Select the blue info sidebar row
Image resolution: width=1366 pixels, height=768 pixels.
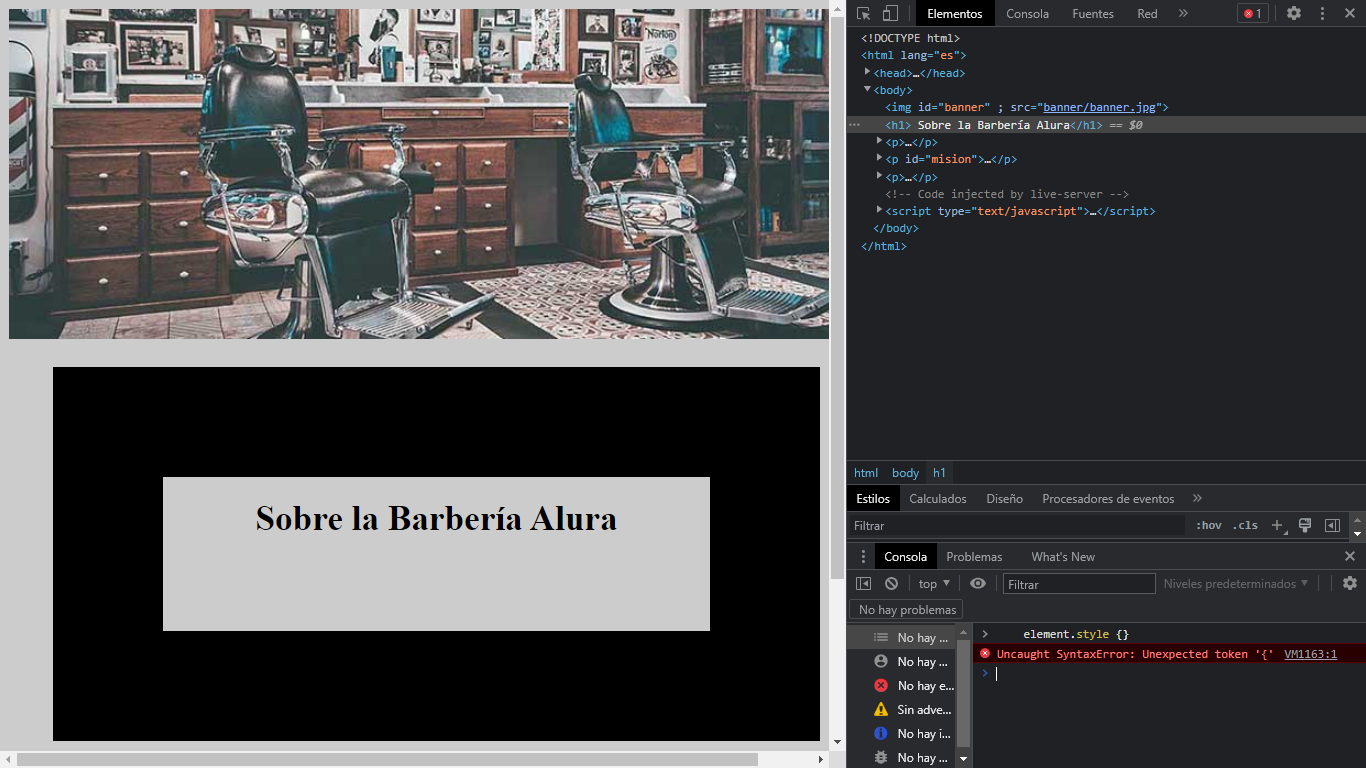pyautogui.click(x=902, y=733)
